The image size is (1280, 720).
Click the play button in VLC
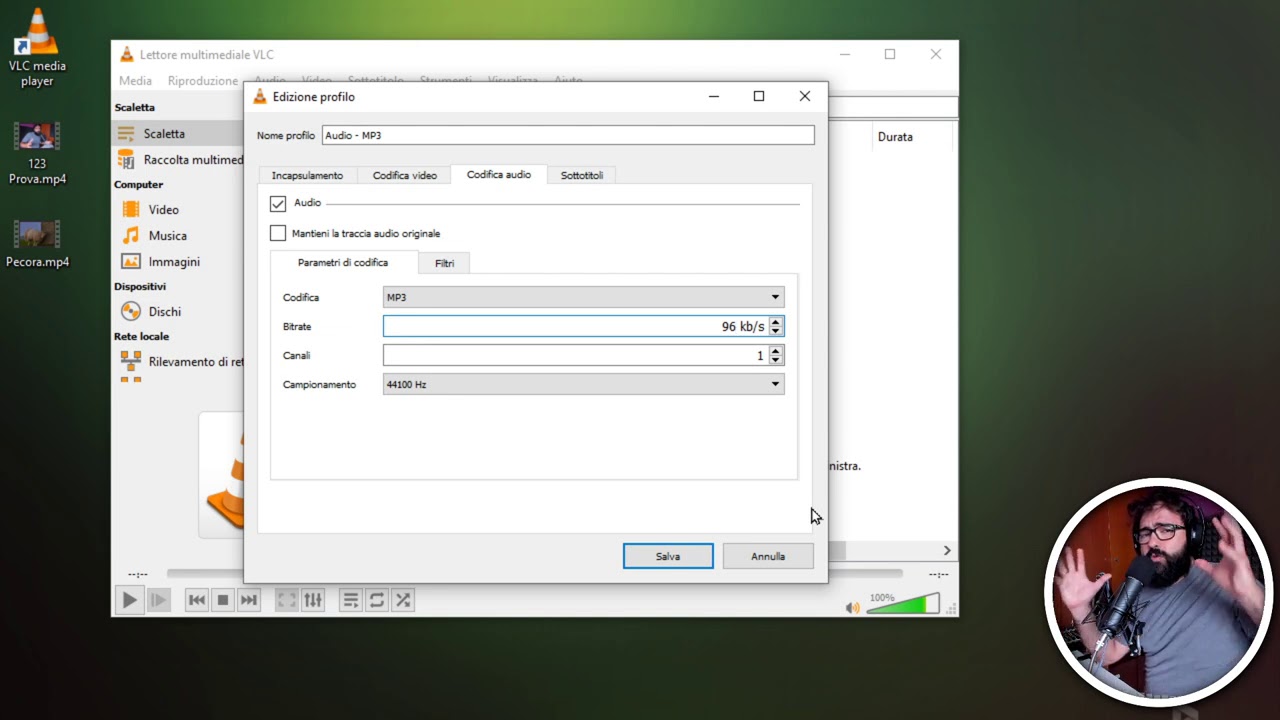point(129,600)
